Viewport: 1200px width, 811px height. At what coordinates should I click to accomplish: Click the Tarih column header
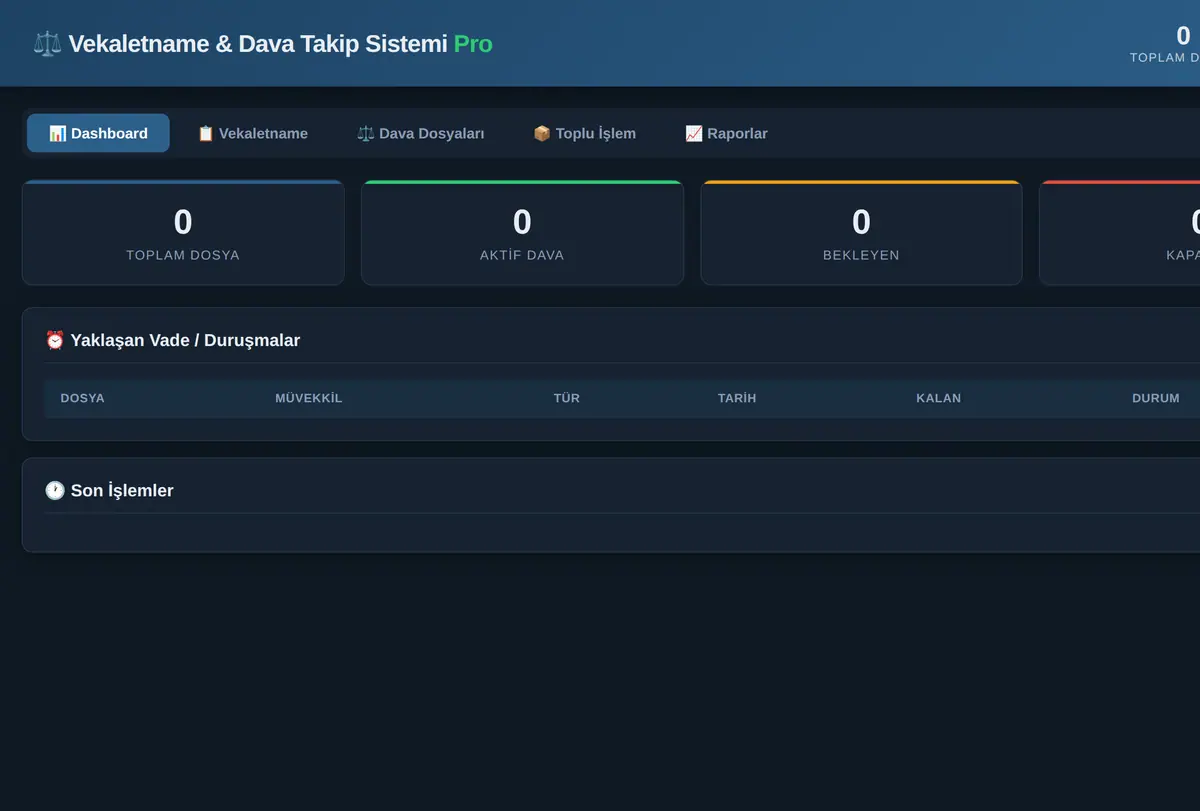[737, 398]
